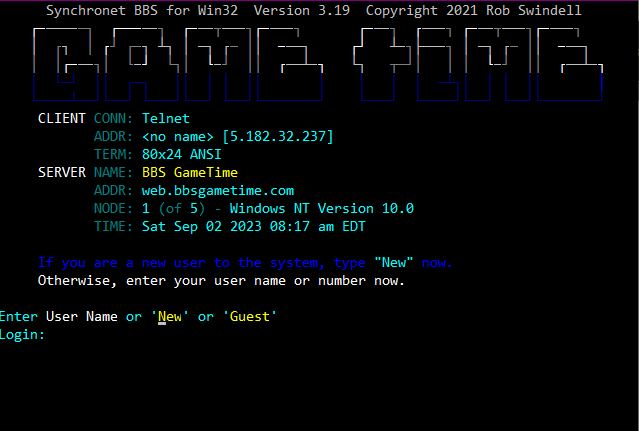Select the 'Telnet' connection value
Screen dimensions: 639x431
pos(165,119)
